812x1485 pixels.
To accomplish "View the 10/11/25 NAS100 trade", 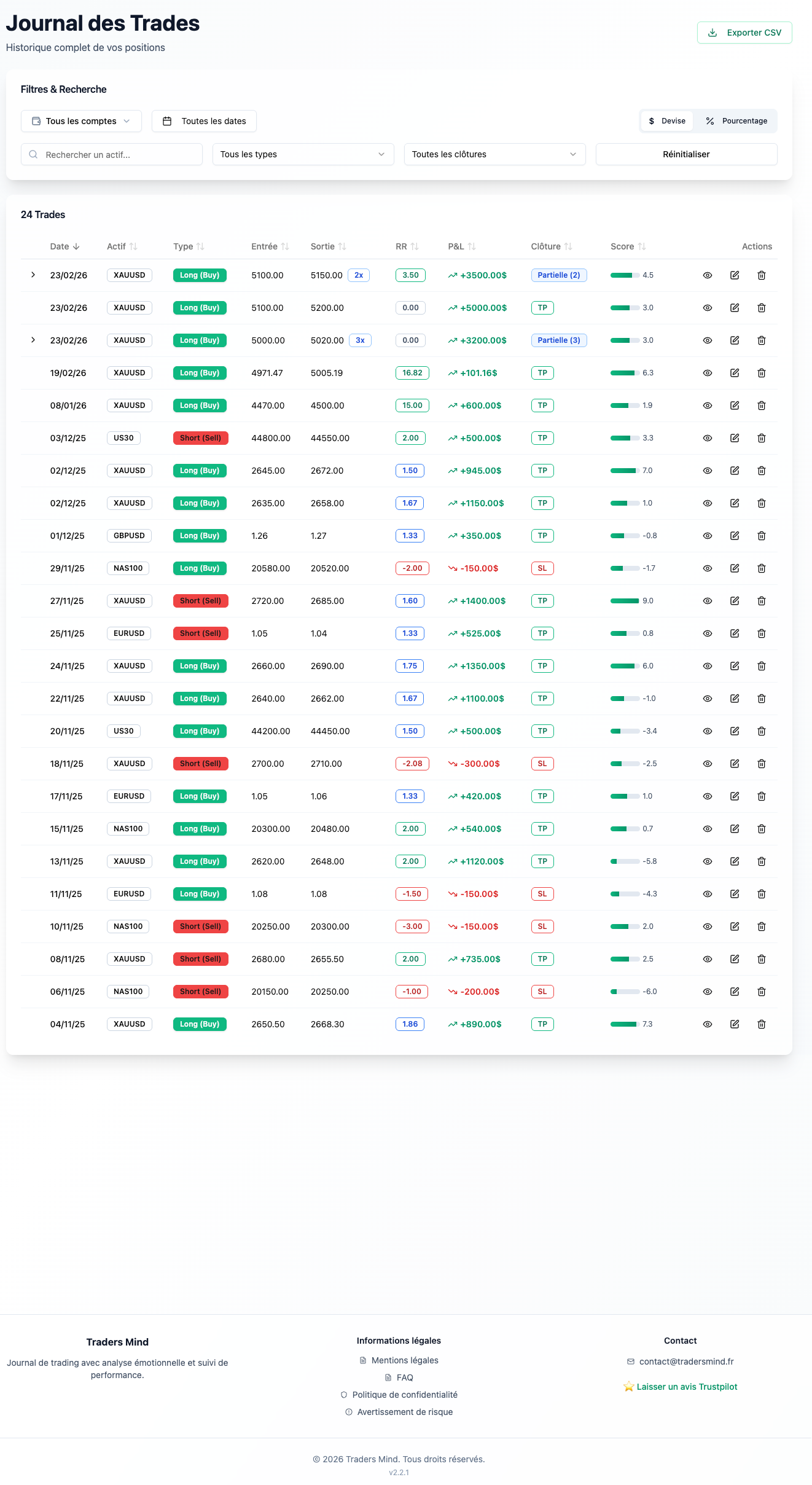I will click(x=707, y=927).
